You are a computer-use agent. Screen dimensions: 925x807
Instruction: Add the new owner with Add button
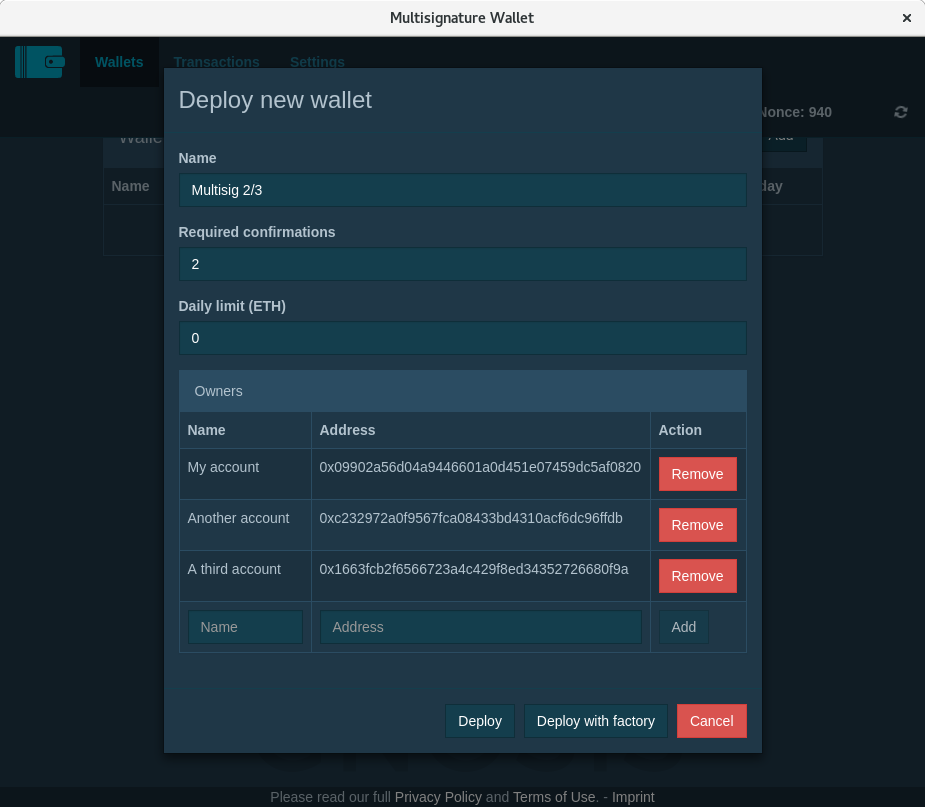tap(684, 627)
